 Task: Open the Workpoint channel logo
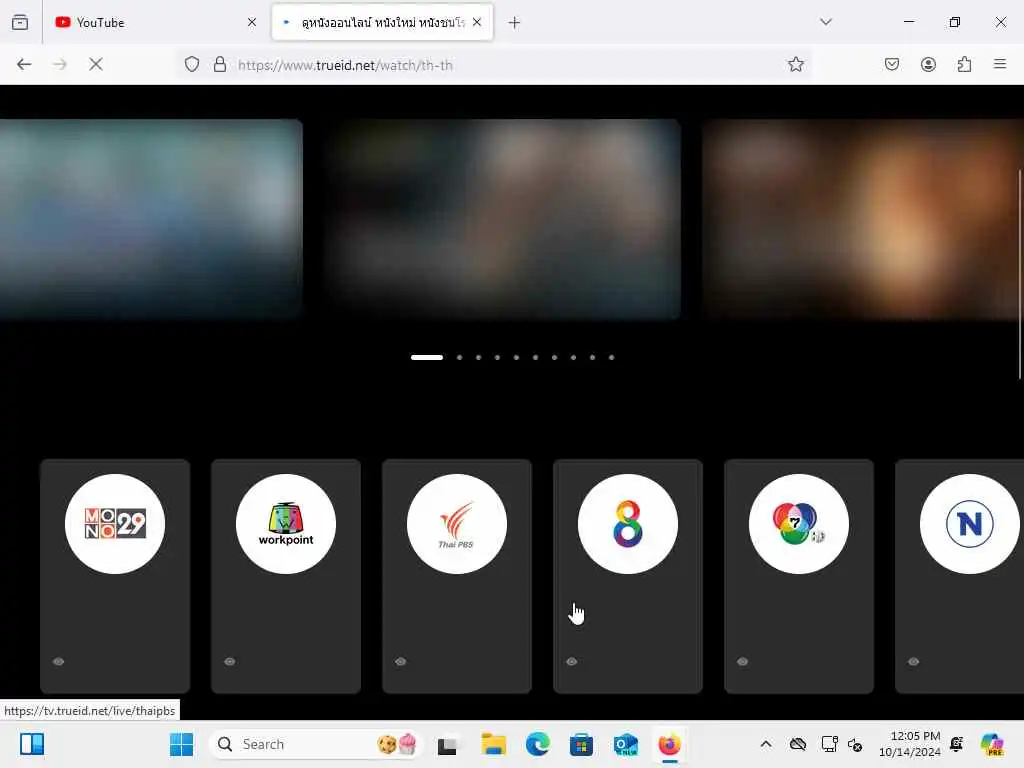pos(286,524)
